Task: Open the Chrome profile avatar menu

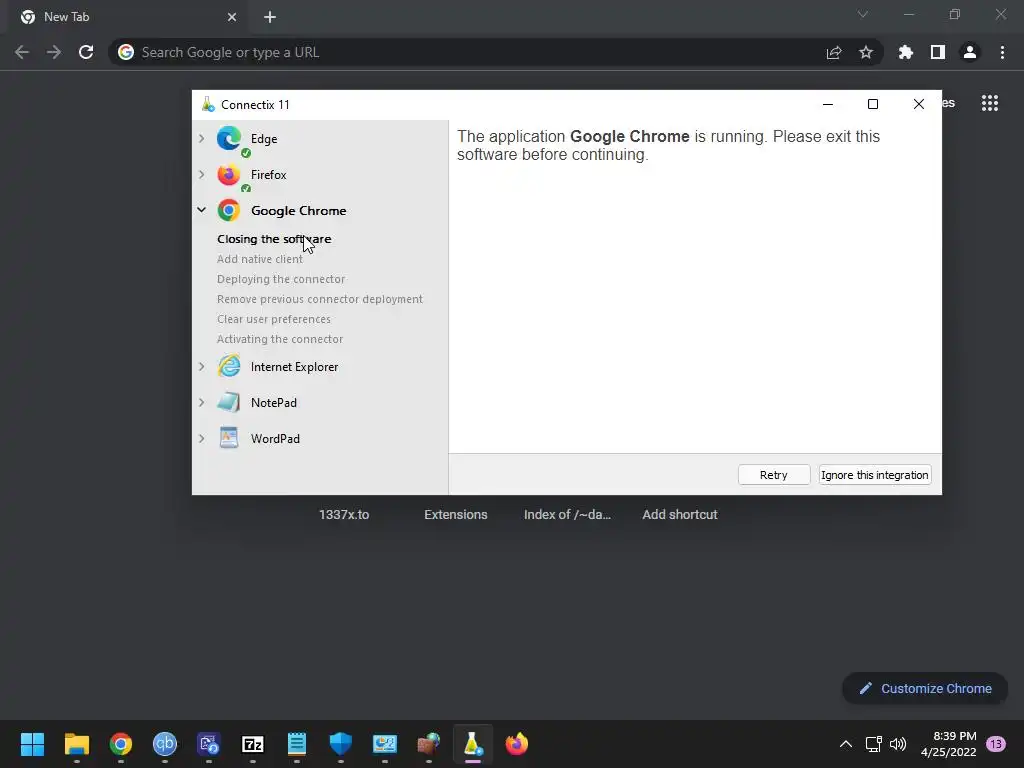Action: [970, 52]
